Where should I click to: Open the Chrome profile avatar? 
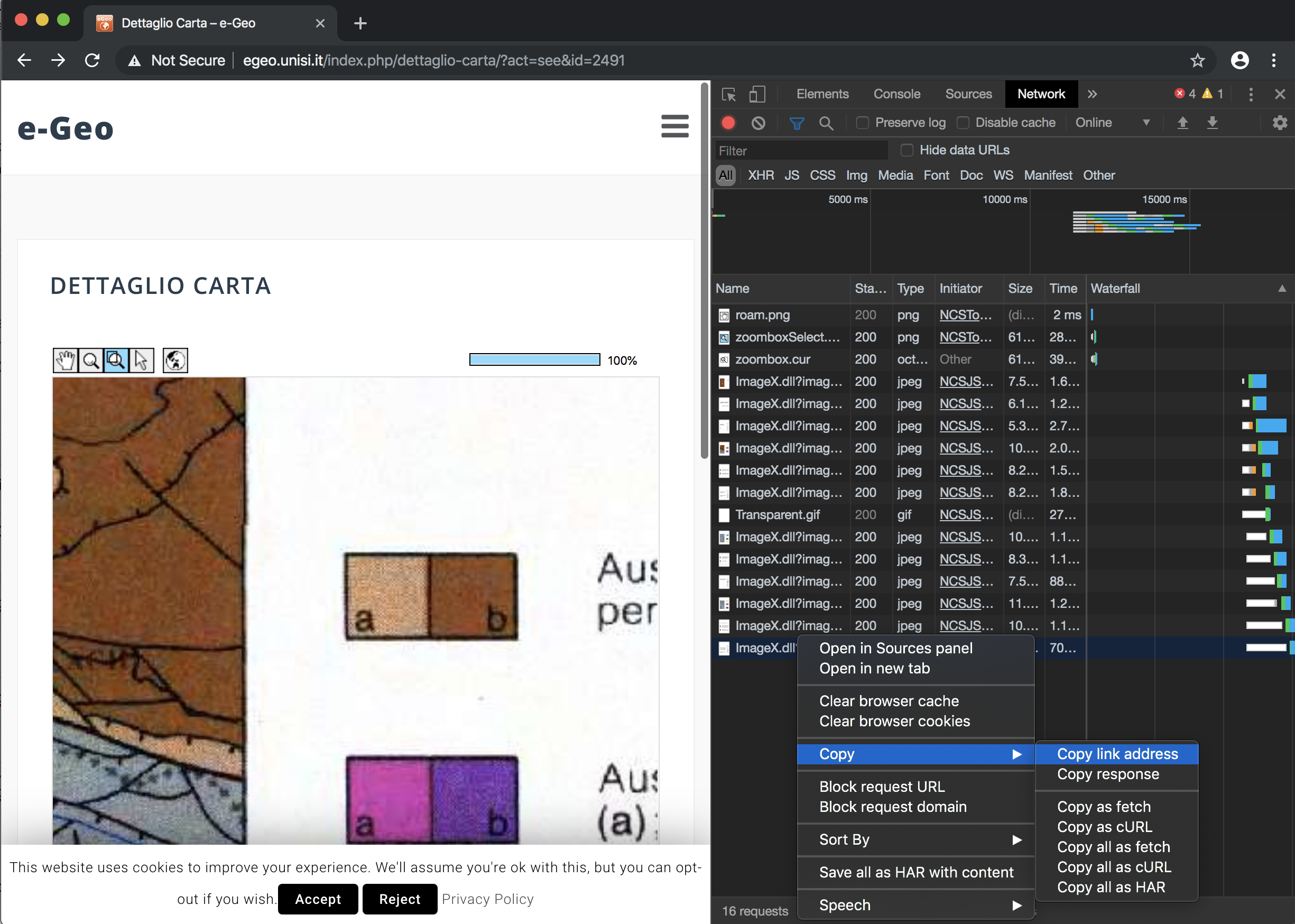click(1240, 60)
